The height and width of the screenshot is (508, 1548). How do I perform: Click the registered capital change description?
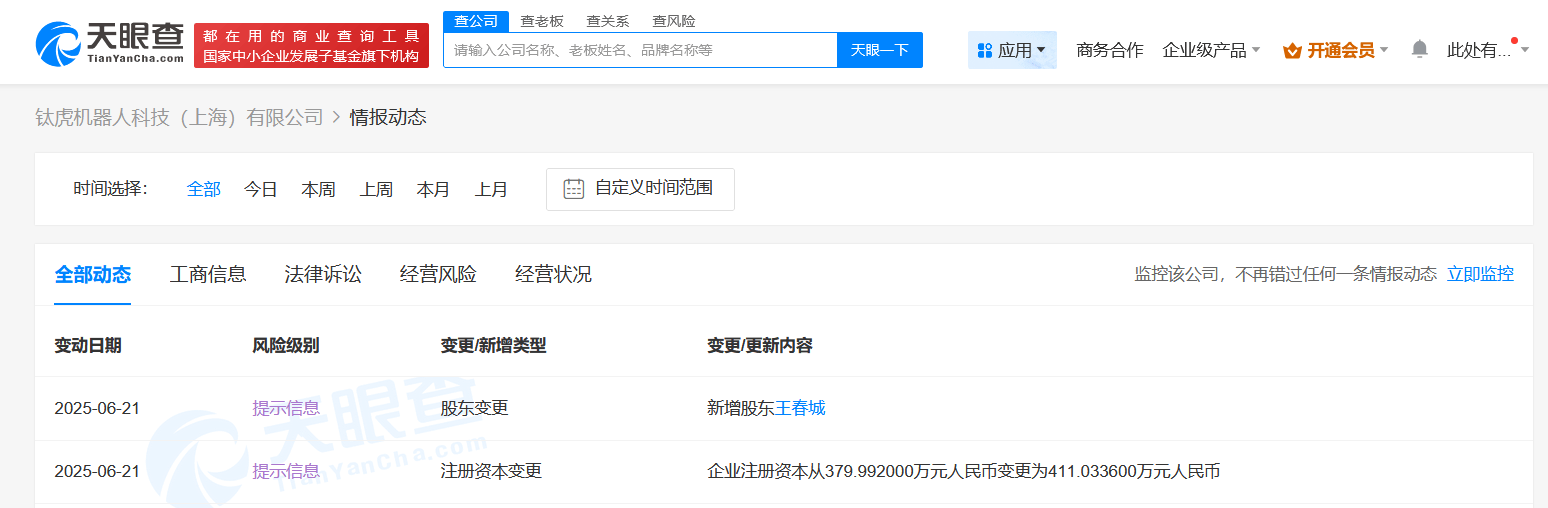click(964, 471)
